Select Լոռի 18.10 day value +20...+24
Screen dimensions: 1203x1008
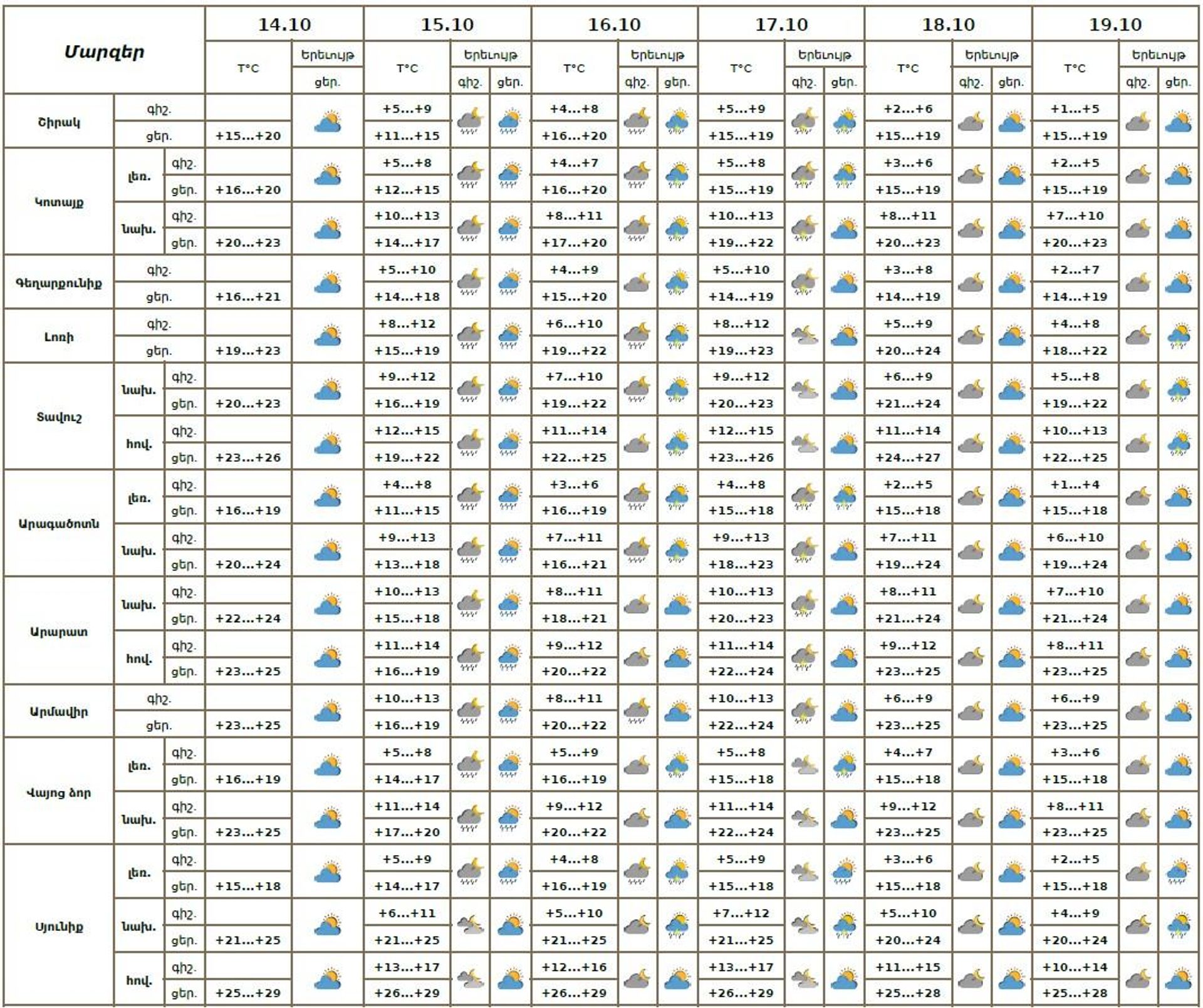coord(908,351)
